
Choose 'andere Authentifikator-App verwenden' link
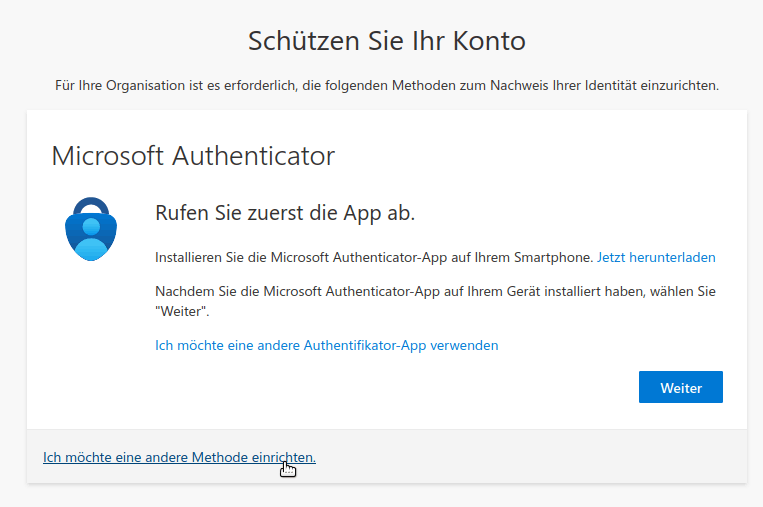click(327, 345)
